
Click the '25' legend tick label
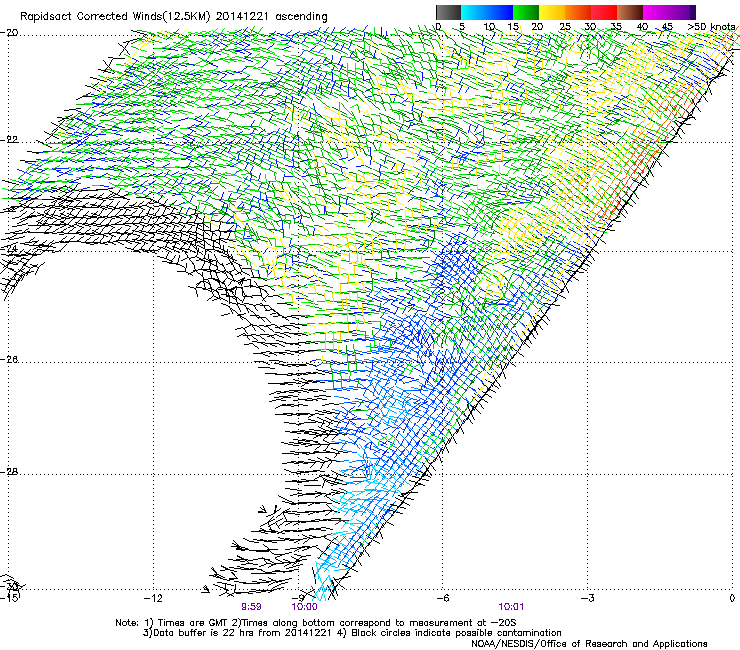point(565,27)
